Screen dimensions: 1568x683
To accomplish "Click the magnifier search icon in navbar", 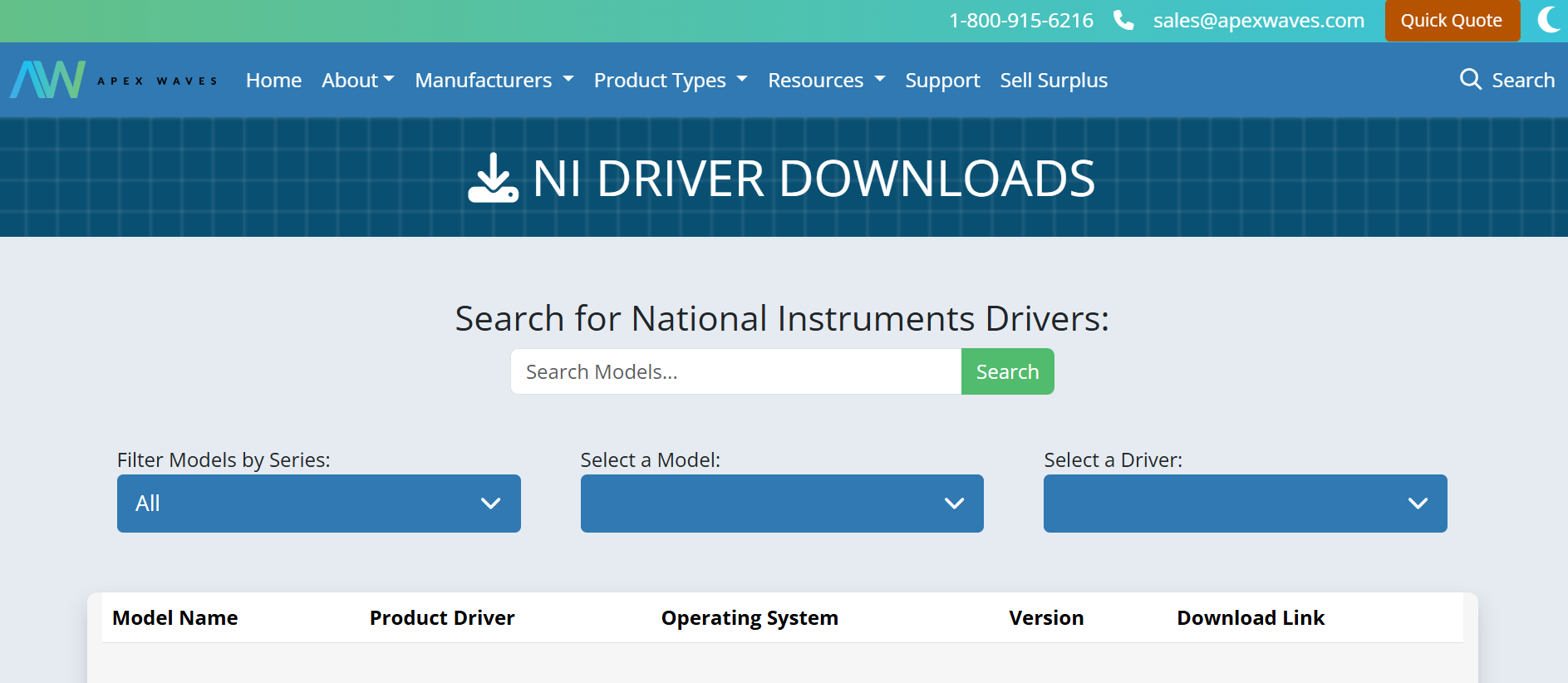I will (1471, 80).
